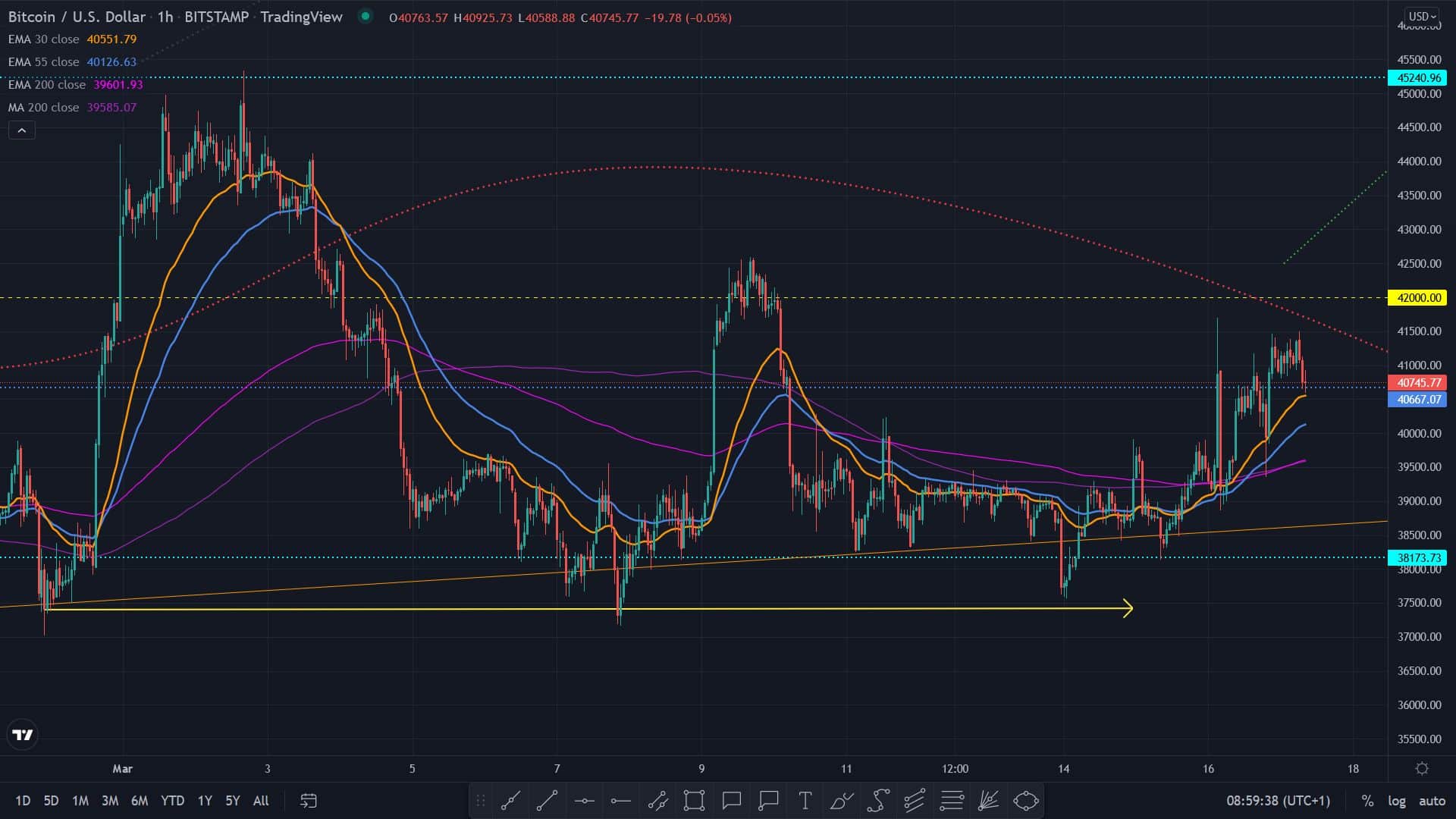
Task: Set time range to 6M
Action: [x=140, y=800]
